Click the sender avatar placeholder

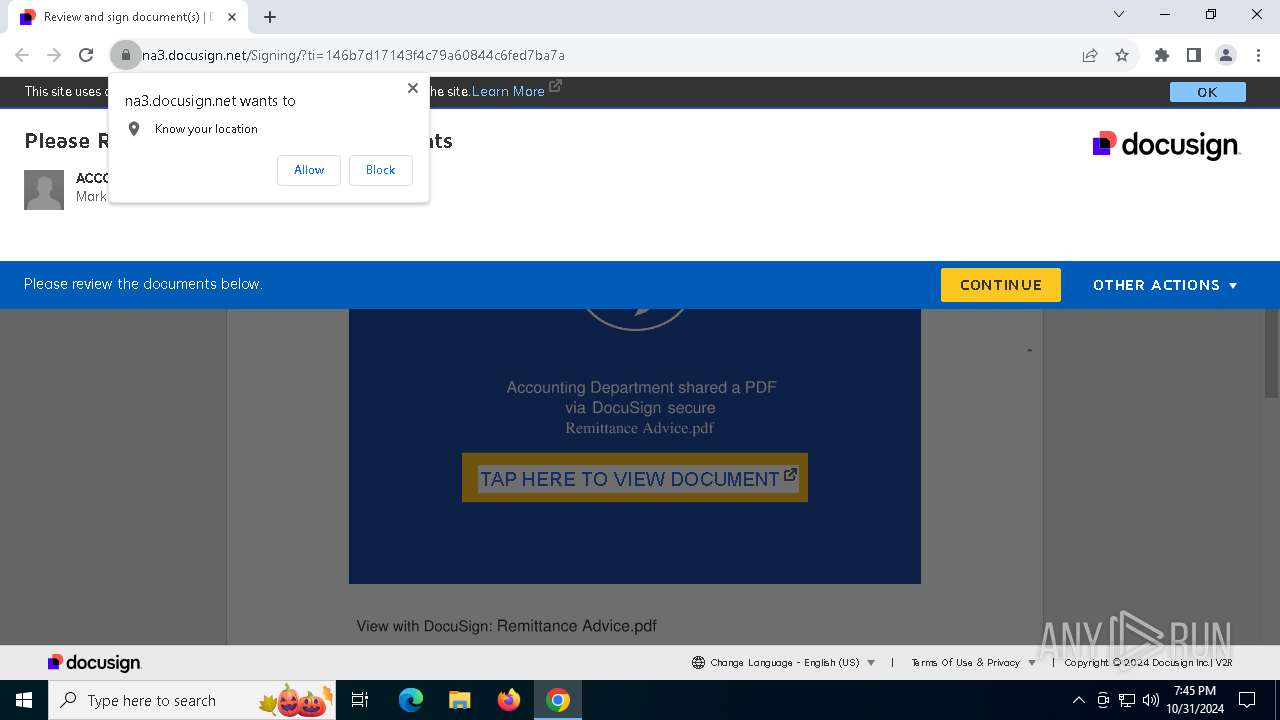pyautogui.click(x=44, y=190)
